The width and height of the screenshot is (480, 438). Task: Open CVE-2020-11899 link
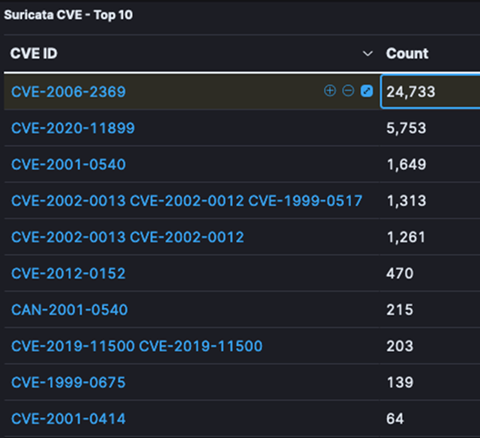coord(73,128)
